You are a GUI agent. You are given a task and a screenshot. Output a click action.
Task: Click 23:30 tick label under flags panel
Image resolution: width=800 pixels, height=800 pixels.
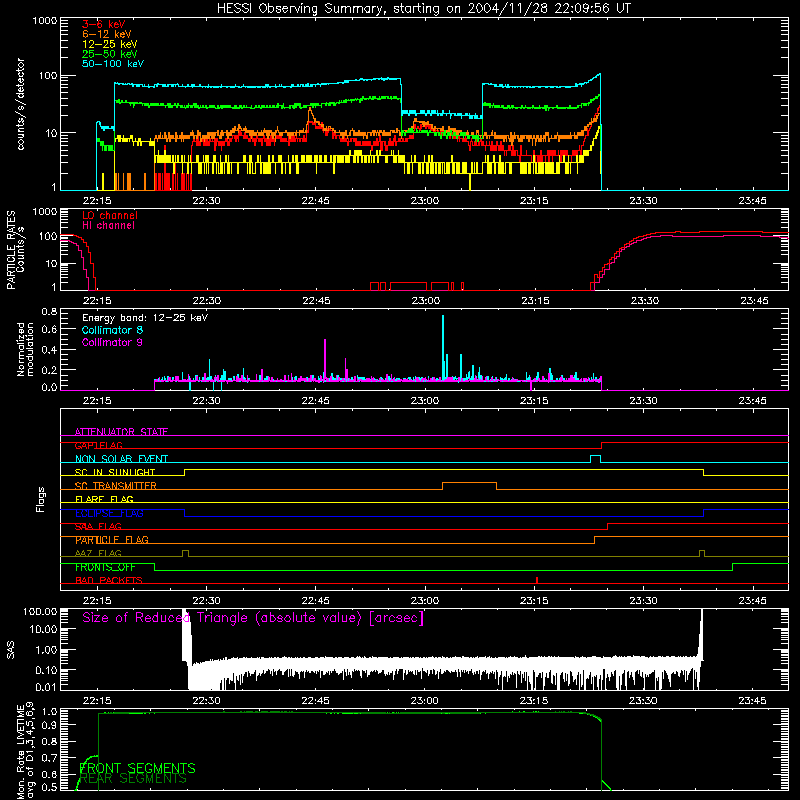coord(643,601)
